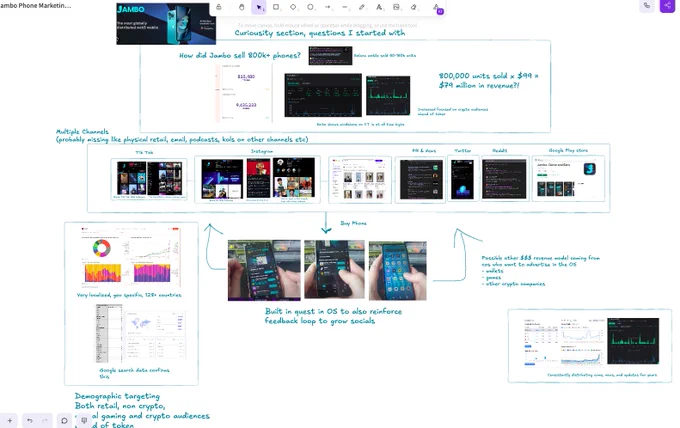
Task: Select the Twitter channel phone screenshot
Action: (x=462, y=179)
